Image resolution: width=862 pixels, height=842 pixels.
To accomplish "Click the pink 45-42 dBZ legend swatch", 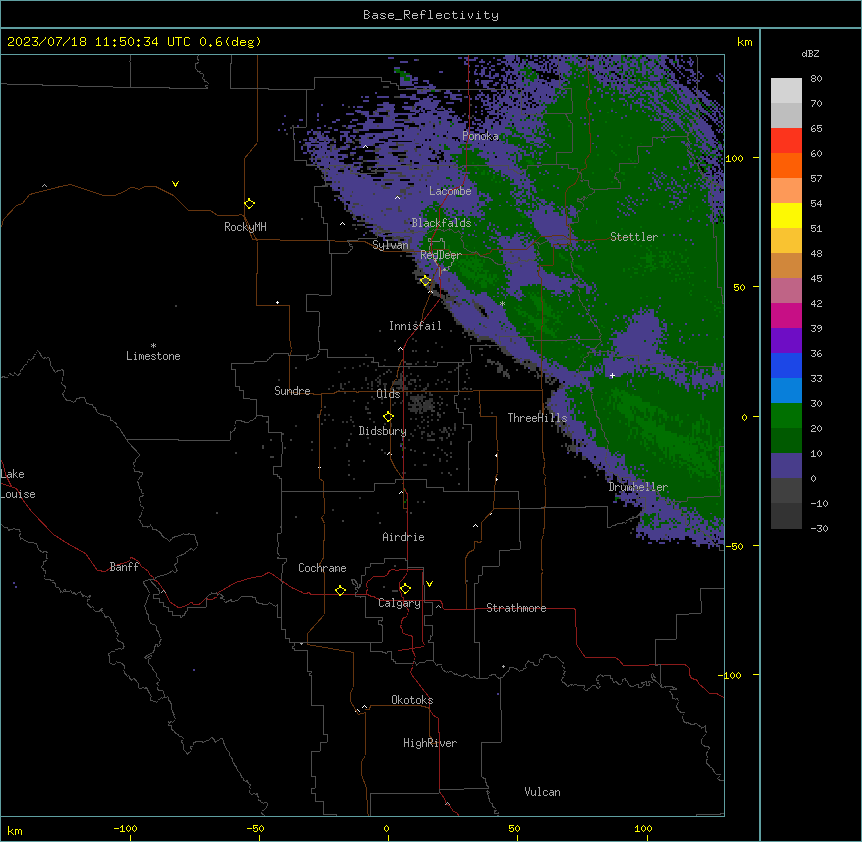I will [x=786, y=291].
